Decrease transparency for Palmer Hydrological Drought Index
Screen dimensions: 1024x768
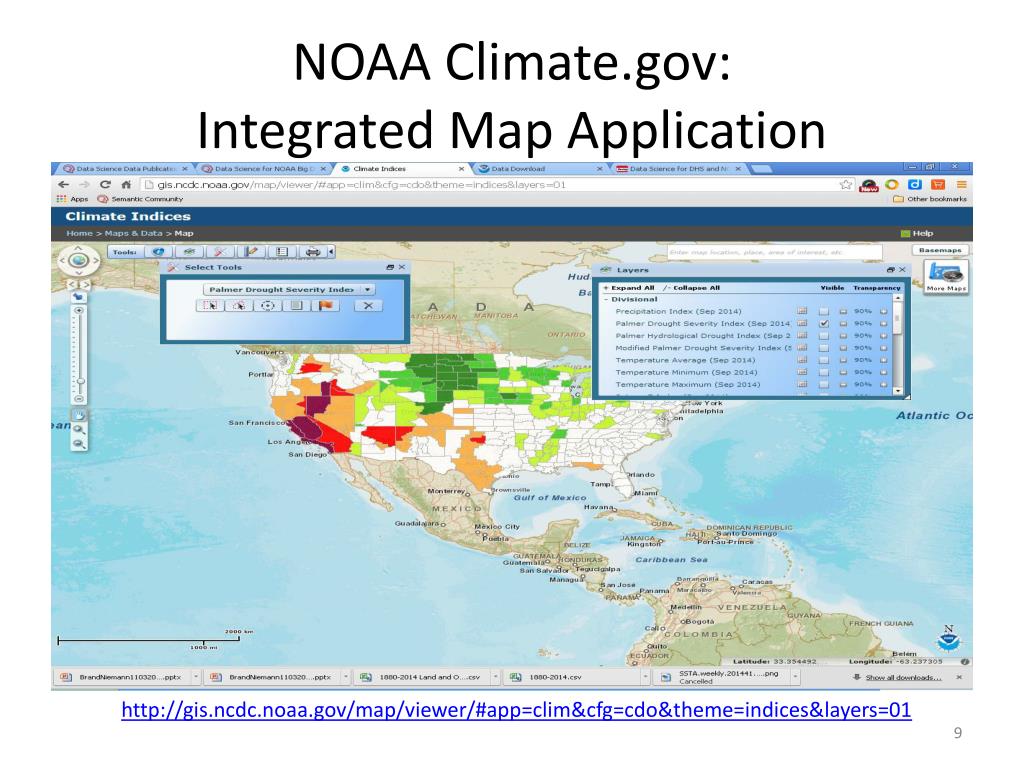pos(843,336)
